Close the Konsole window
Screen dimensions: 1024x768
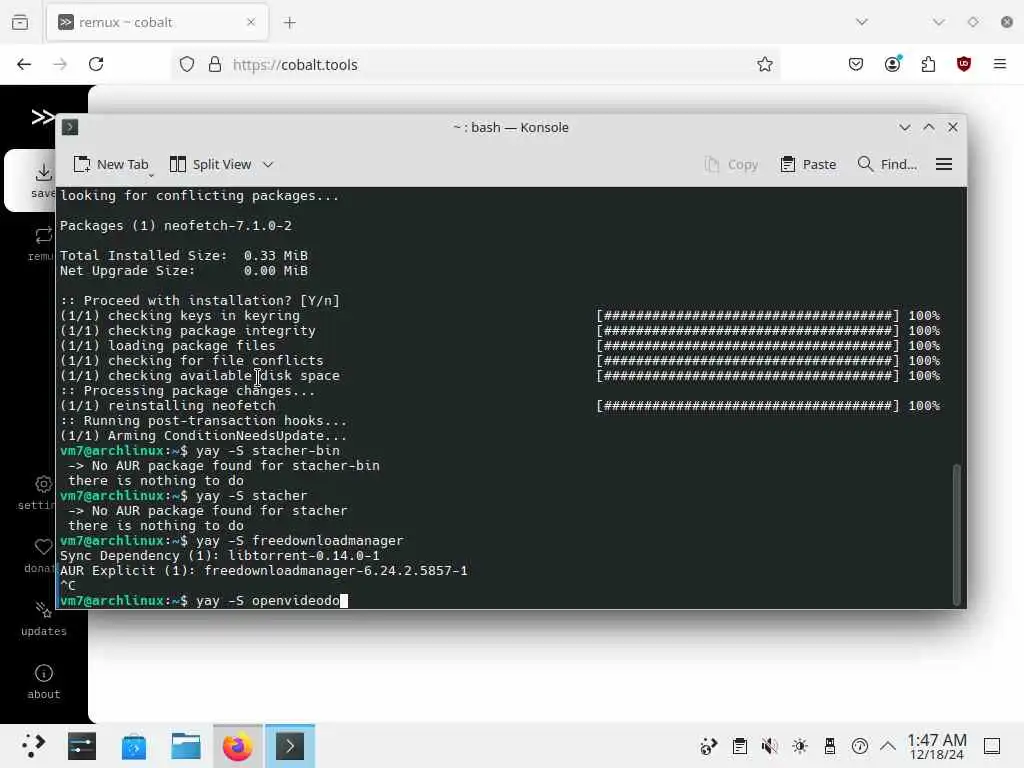pos(953,127)
